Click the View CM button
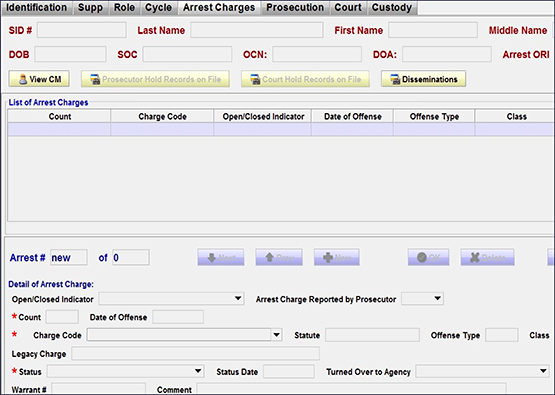555x395 pixels. coord(39,79)
